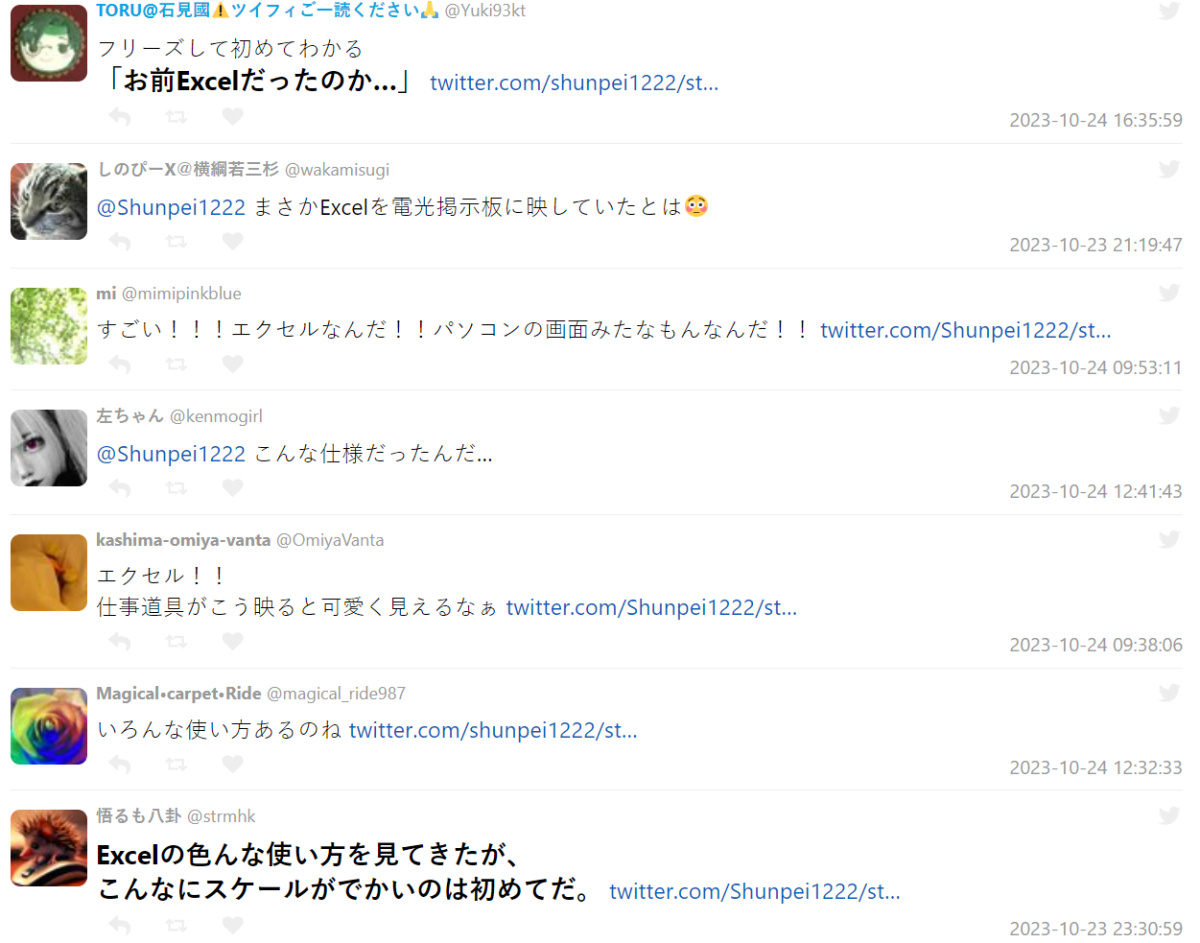View しのぴーX's cat avatar
1200x943 pixels.
click(49, 201)
